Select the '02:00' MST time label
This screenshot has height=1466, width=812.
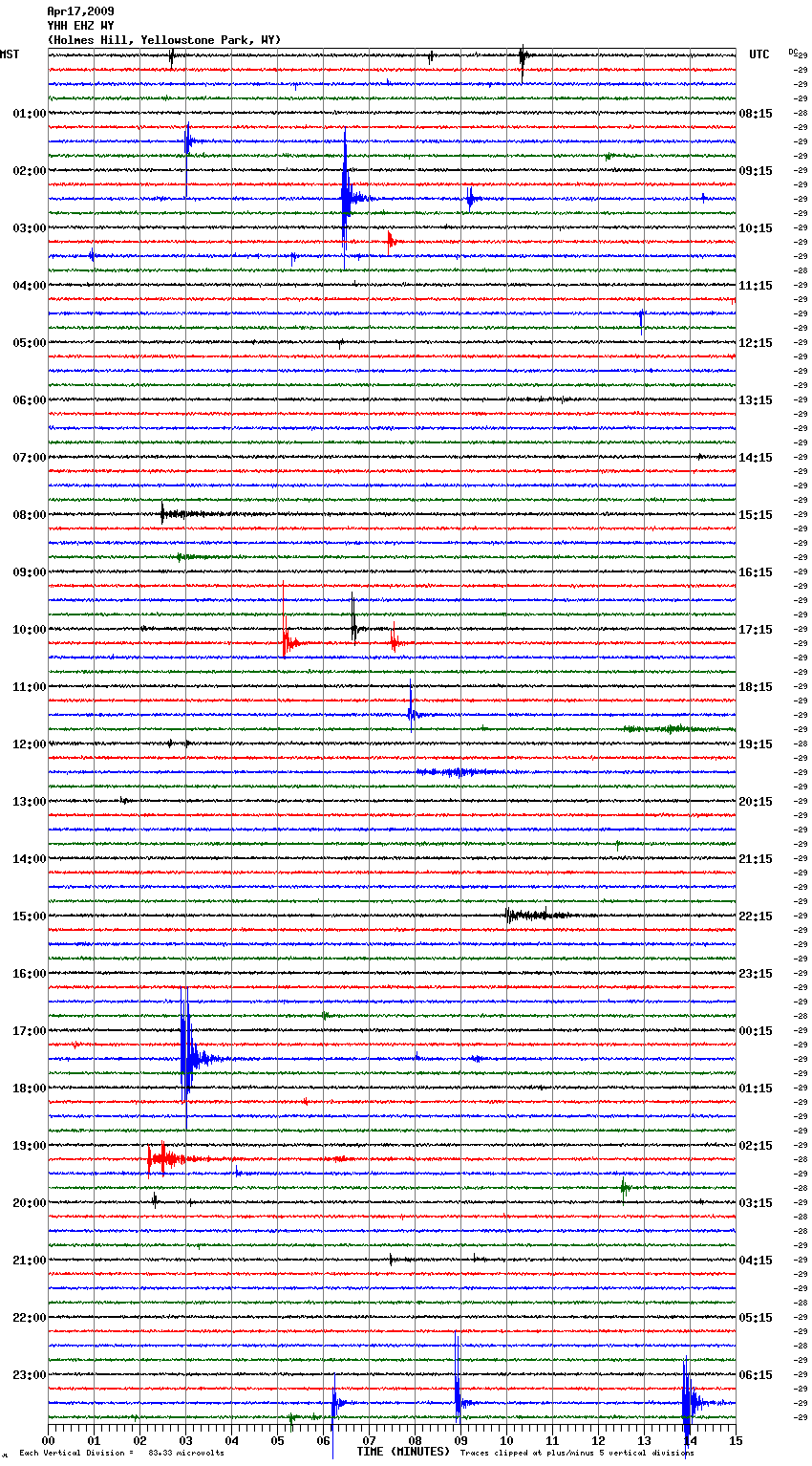tap(30, 171)
